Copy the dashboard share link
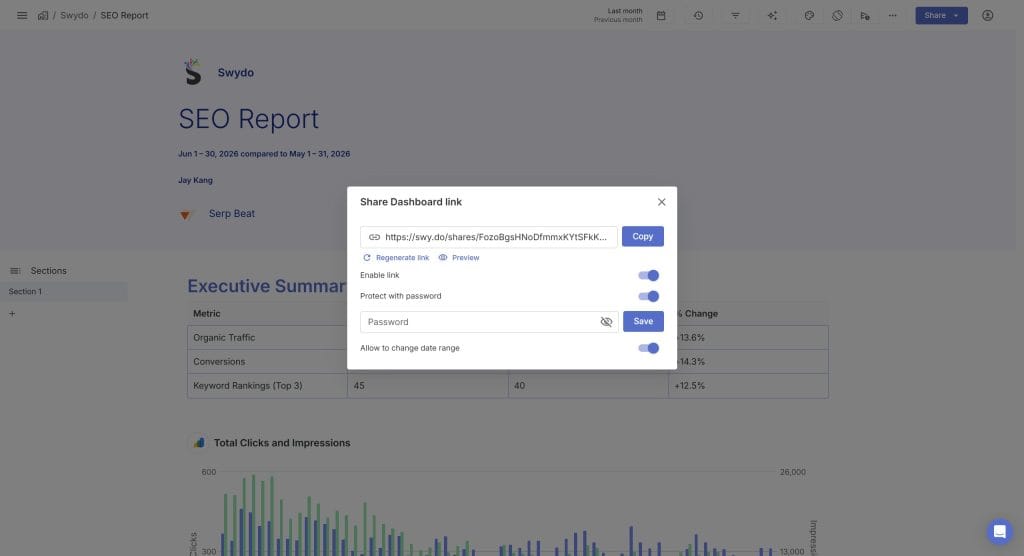Screen dimensions: 1024x556 (643, 237)
